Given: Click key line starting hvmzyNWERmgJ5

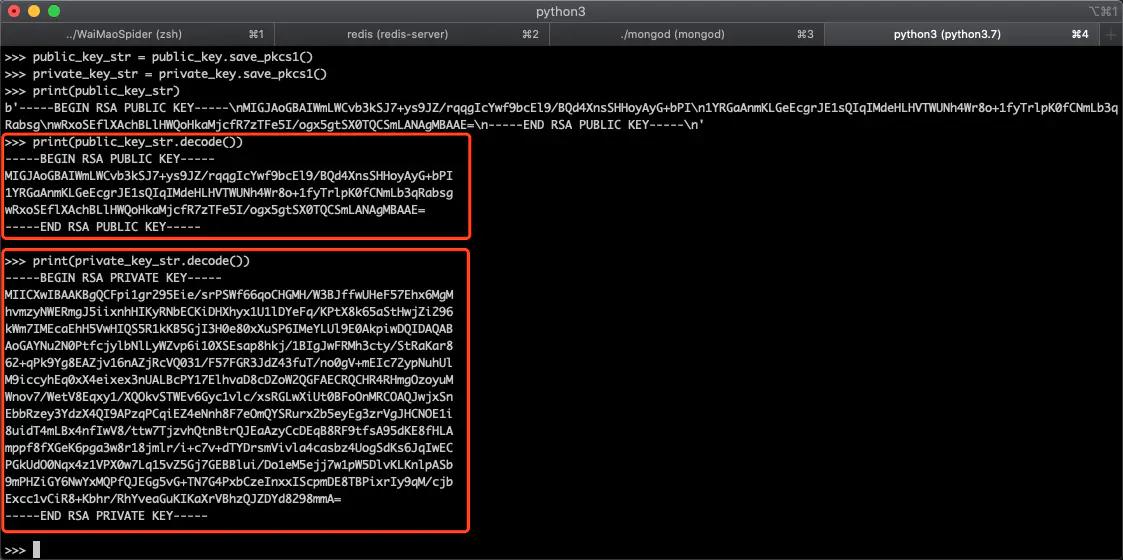Looking at the screenshot, I should tap(228, 312).
